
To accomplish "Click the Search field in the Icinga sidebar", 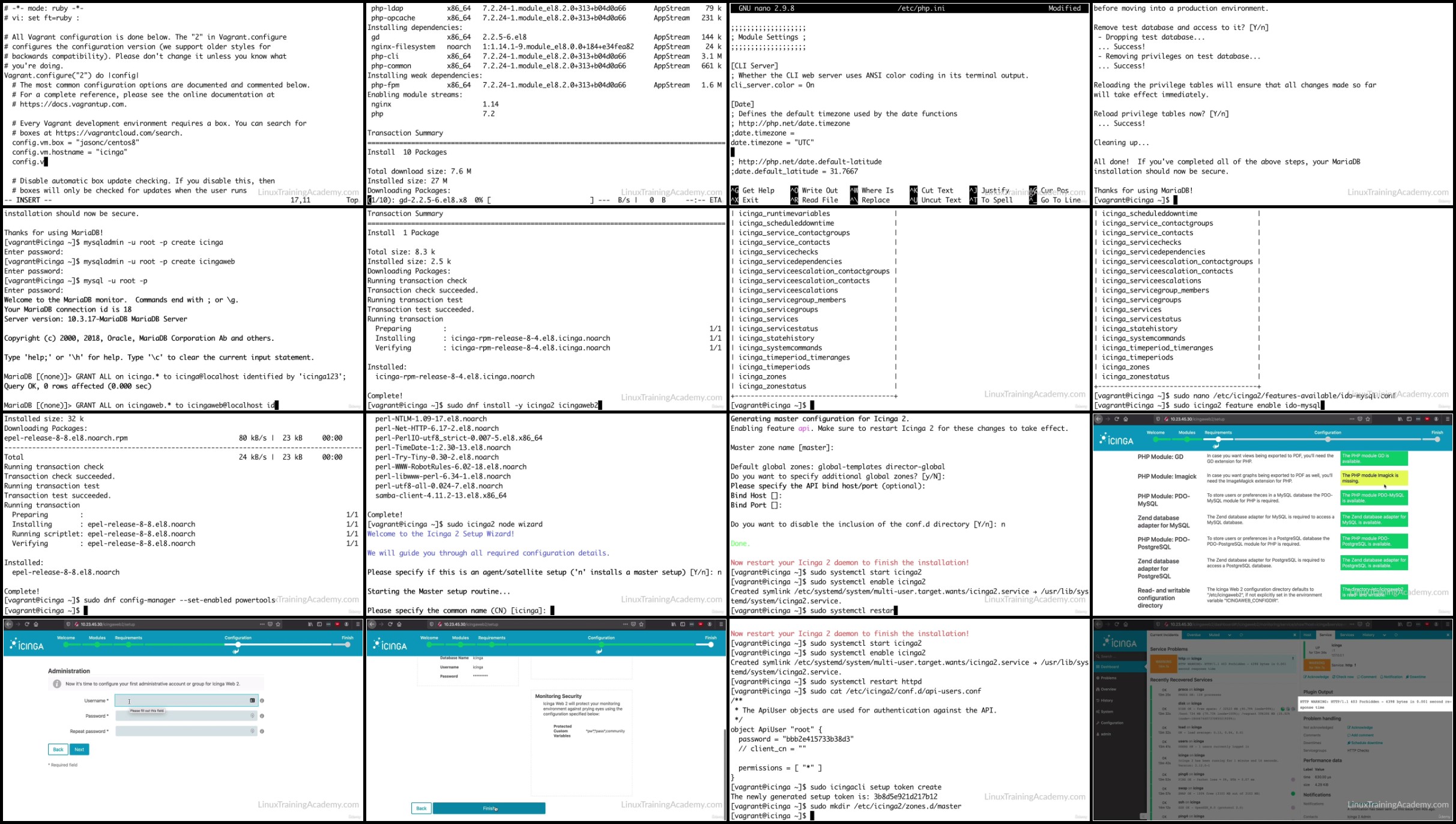I will [1120, 657].
